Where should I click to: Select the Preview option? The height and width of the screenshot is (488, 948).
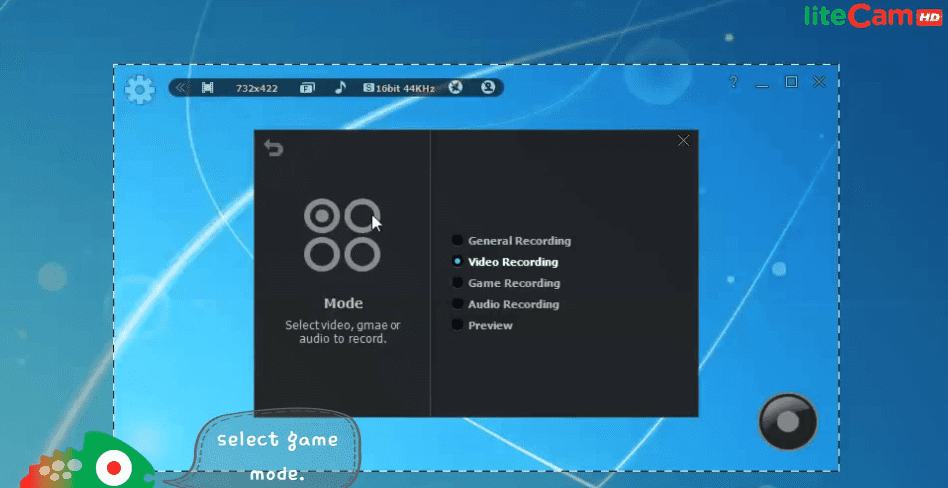pos(482,325)
